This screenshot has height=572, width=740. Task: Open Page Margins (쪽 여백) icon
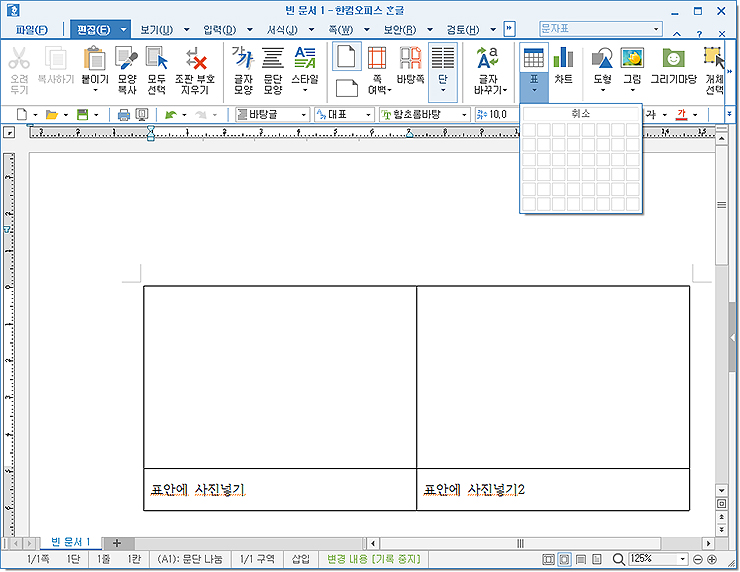coord(377,59)
